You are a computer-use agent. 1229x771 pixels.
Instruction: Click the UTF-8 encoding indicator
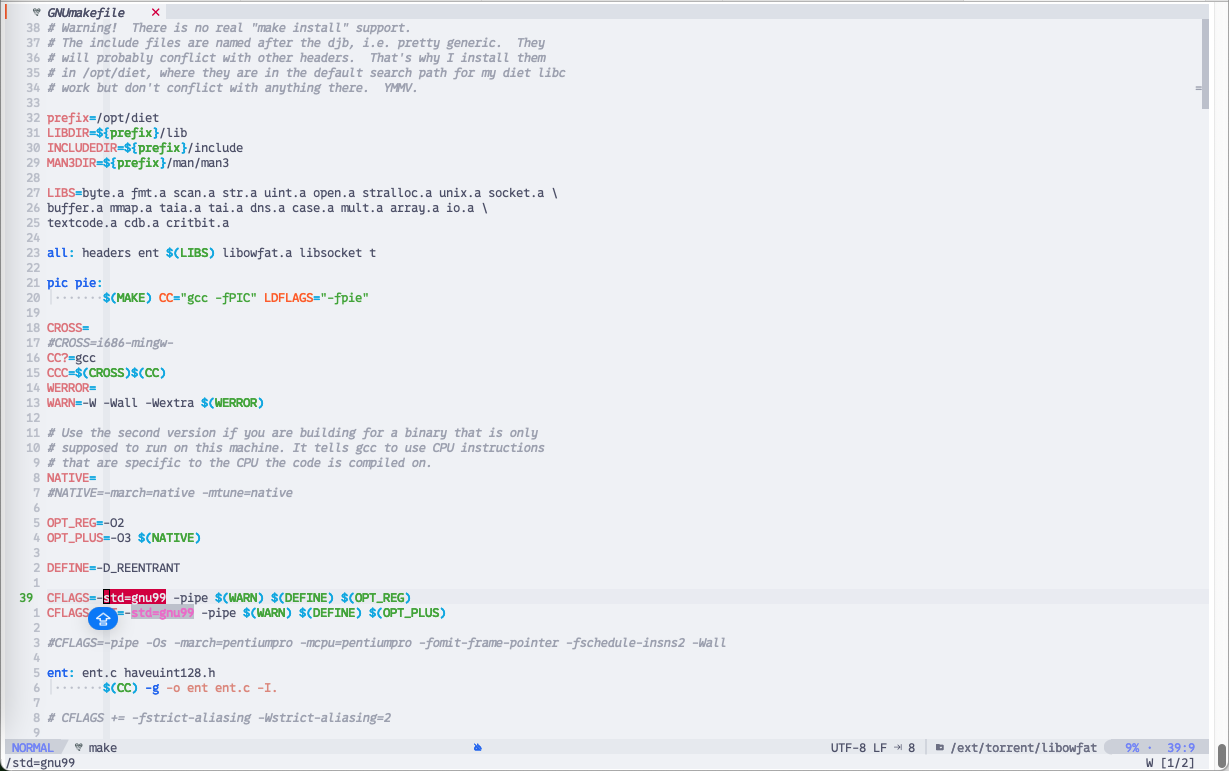(x=848, y=748)
